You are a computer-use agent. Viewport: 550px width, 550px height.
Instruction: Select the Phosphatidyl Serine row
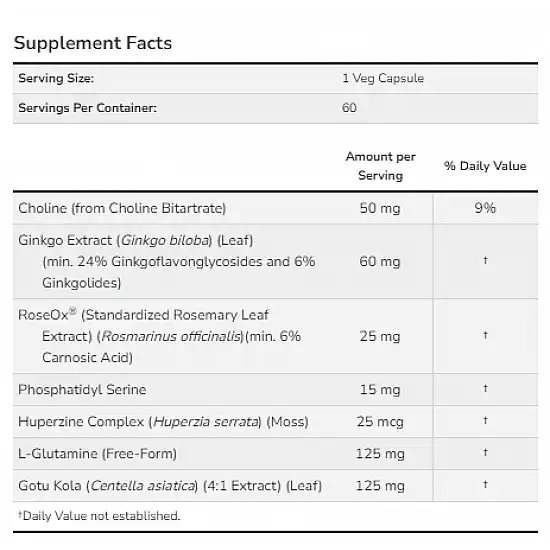275,390
